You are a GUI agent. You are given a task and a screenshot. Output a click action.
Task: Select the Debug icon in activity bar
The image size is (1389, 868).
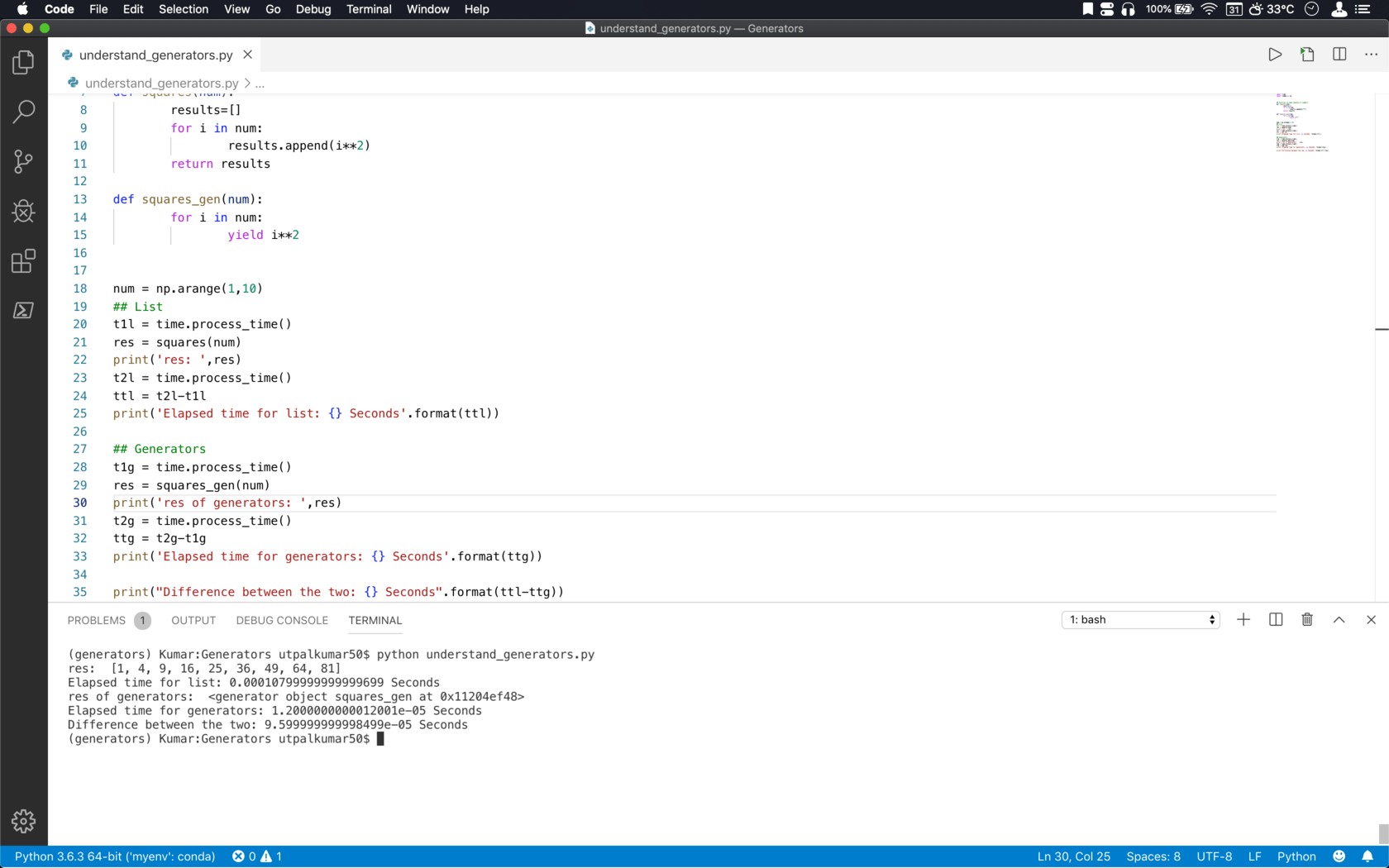[23, 212]
